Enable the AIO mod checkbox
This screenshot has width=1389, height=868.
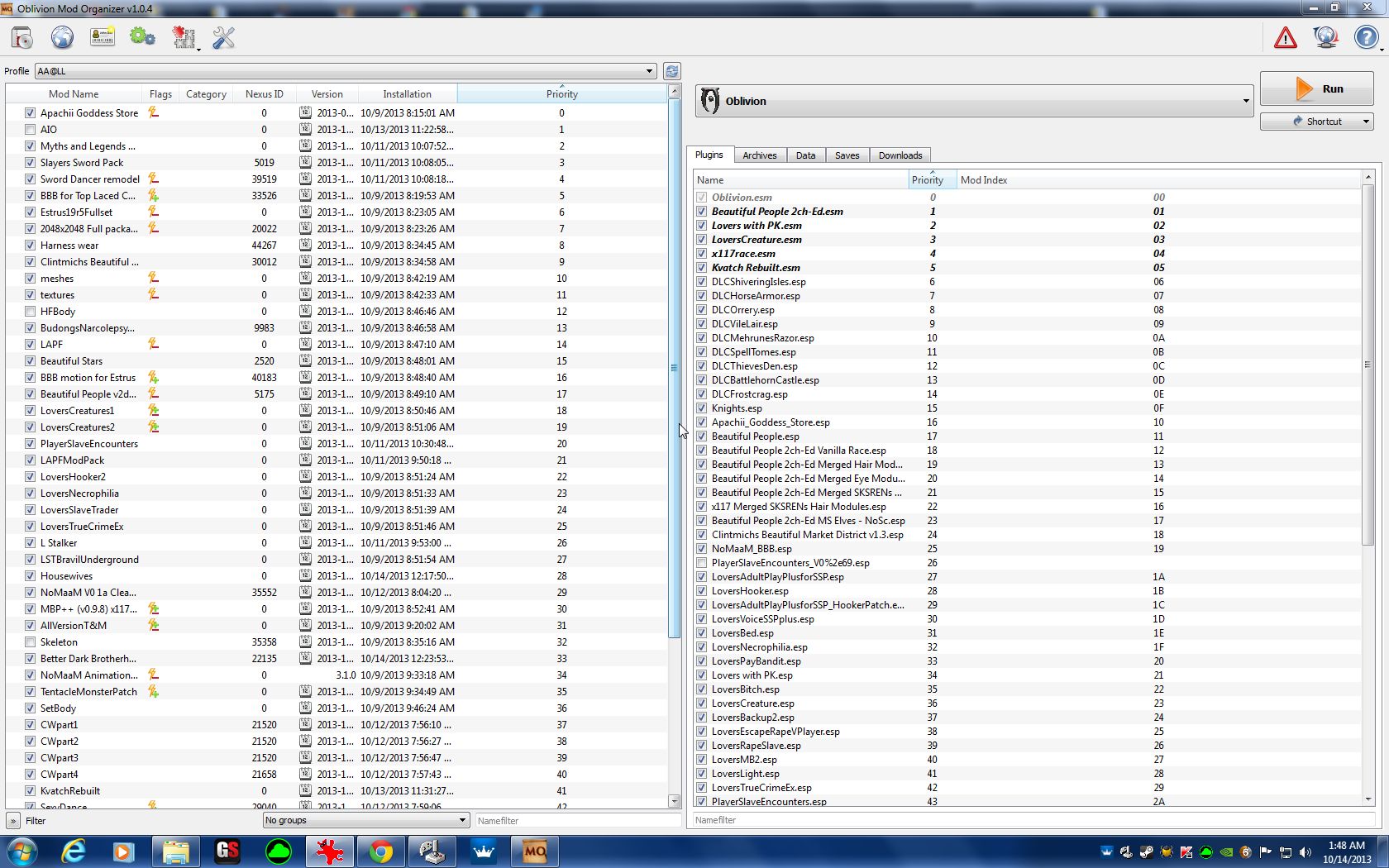click(30, 130)
